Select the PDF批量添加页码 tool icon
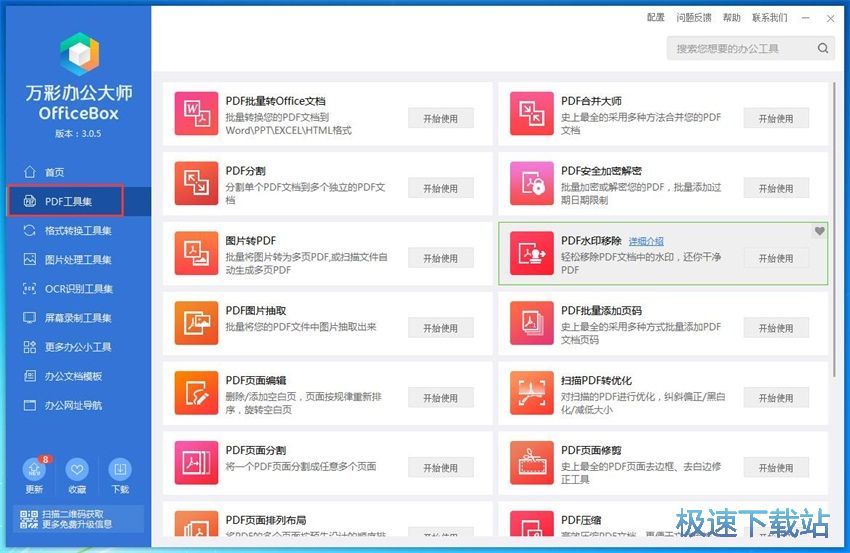850x553 pixels. (x=532, y=323)
